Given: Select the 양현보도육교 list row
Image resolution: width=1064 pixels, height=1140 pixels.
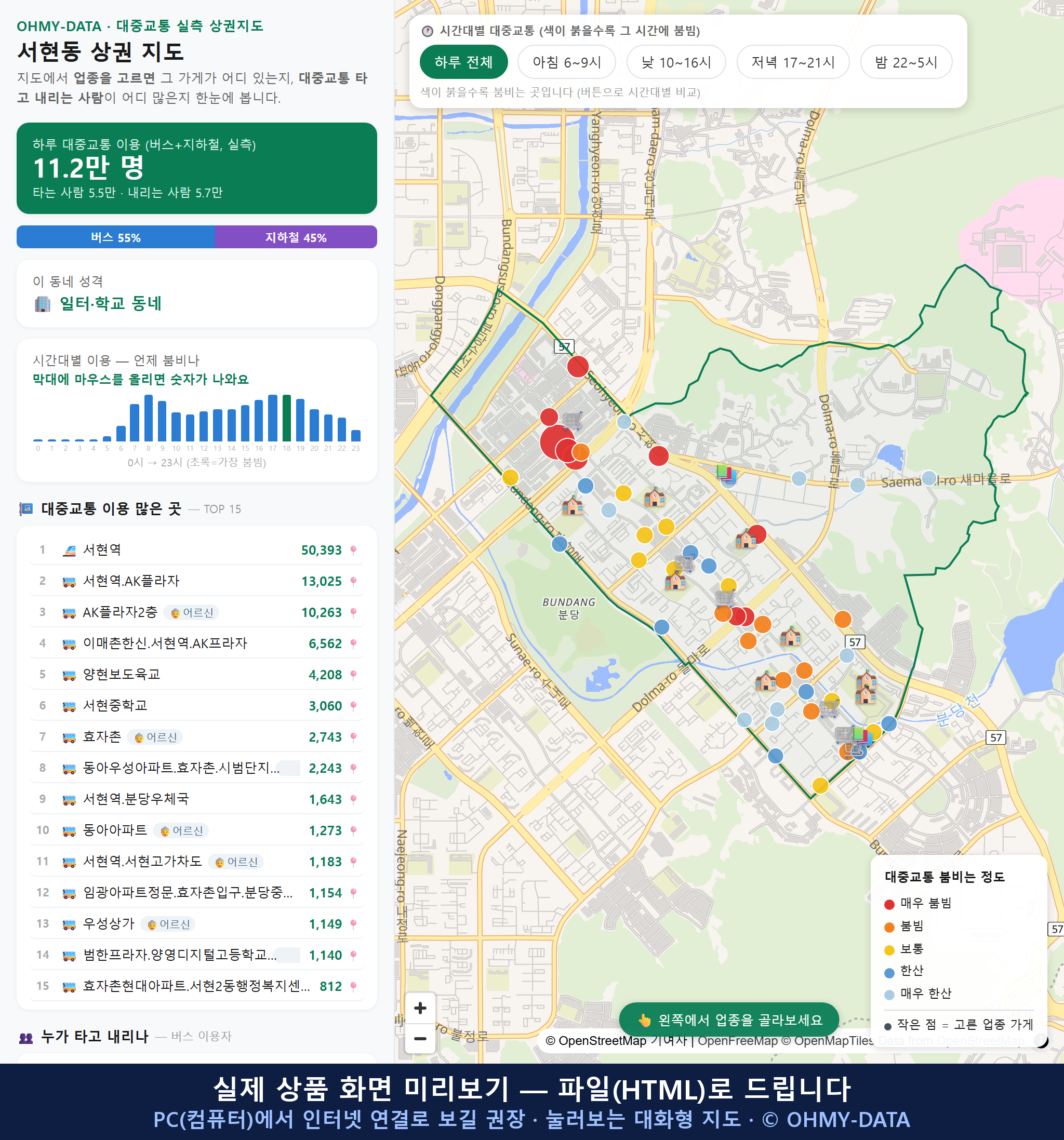Looking at the screenshot, I should click(x=197, y=674).
